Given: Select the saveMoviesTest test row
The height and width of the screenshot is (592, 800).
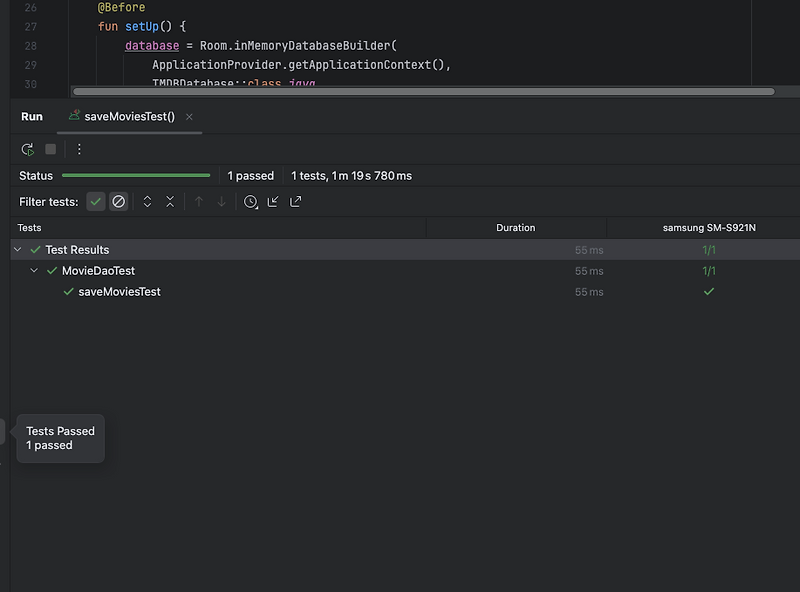Looking at the screenshot, I should pyautogui.click(x=405, y=291).
